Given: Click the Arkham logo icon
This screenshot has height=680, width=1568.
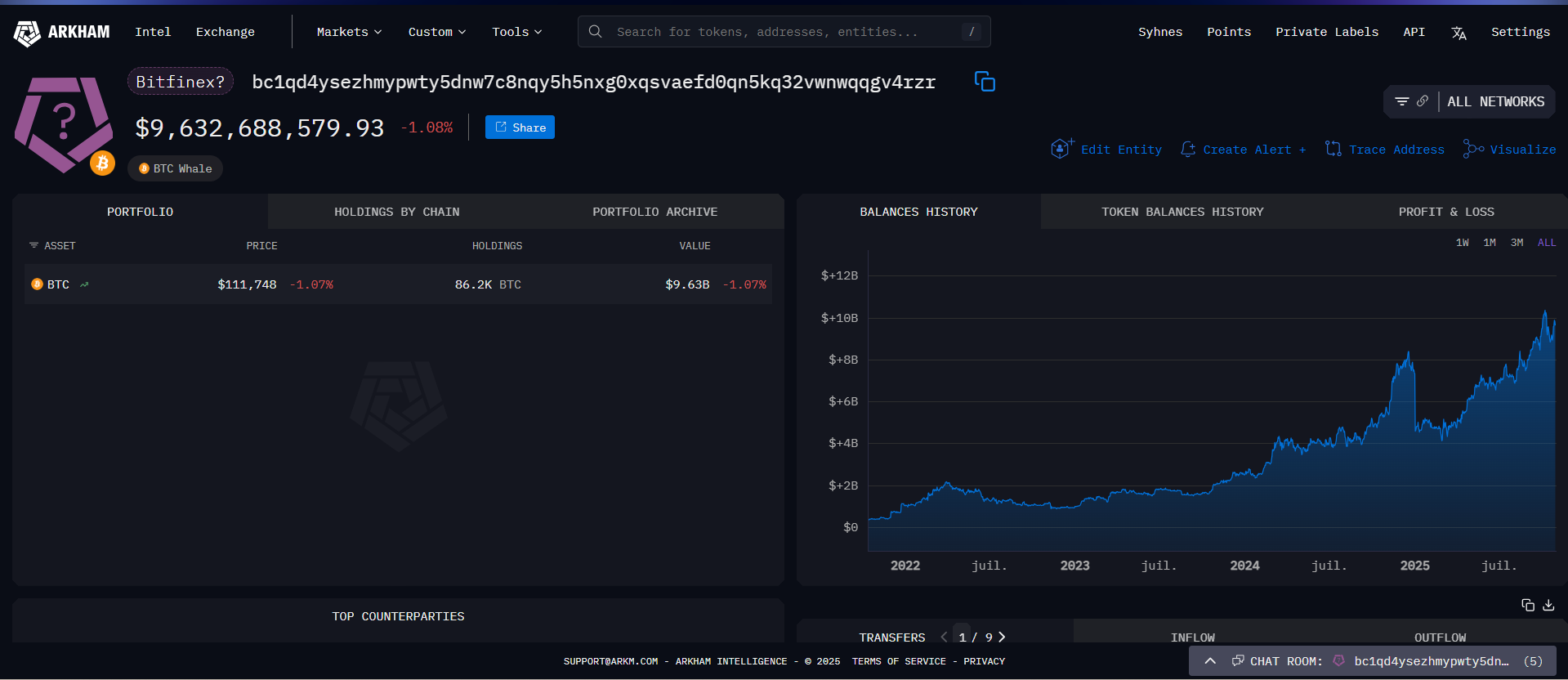Looking at the screenshot, I should coord(27,33).
